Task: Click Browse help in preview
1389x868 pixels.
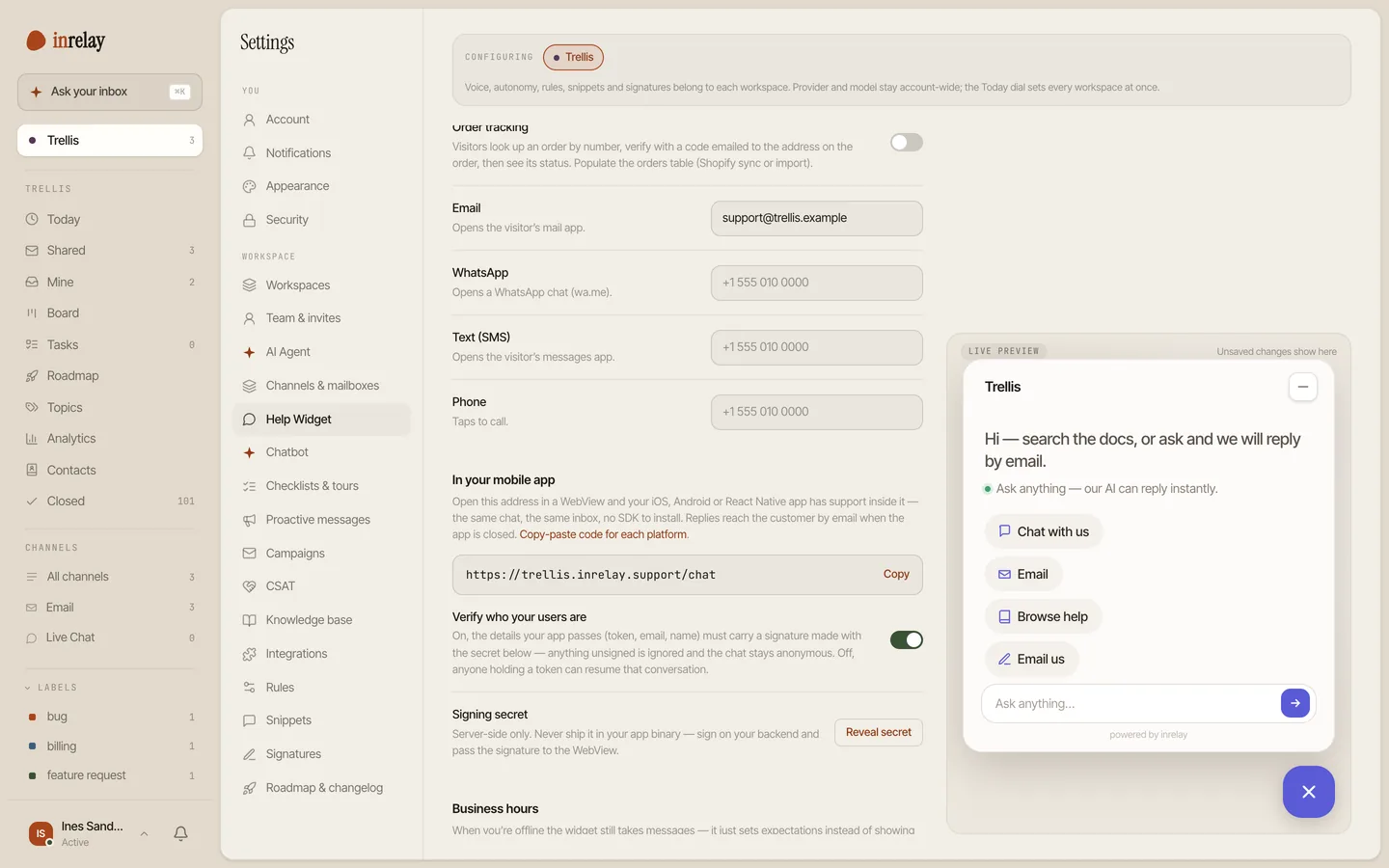Action: 1043,616
